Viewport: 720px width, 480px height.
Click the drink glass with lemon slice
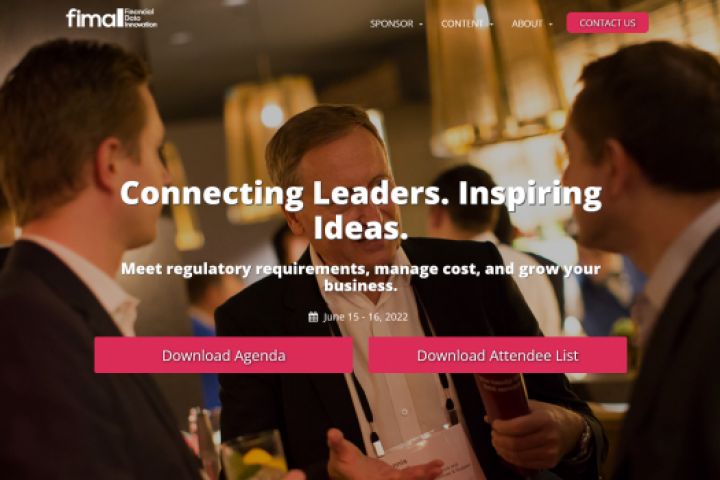point(254,457)
